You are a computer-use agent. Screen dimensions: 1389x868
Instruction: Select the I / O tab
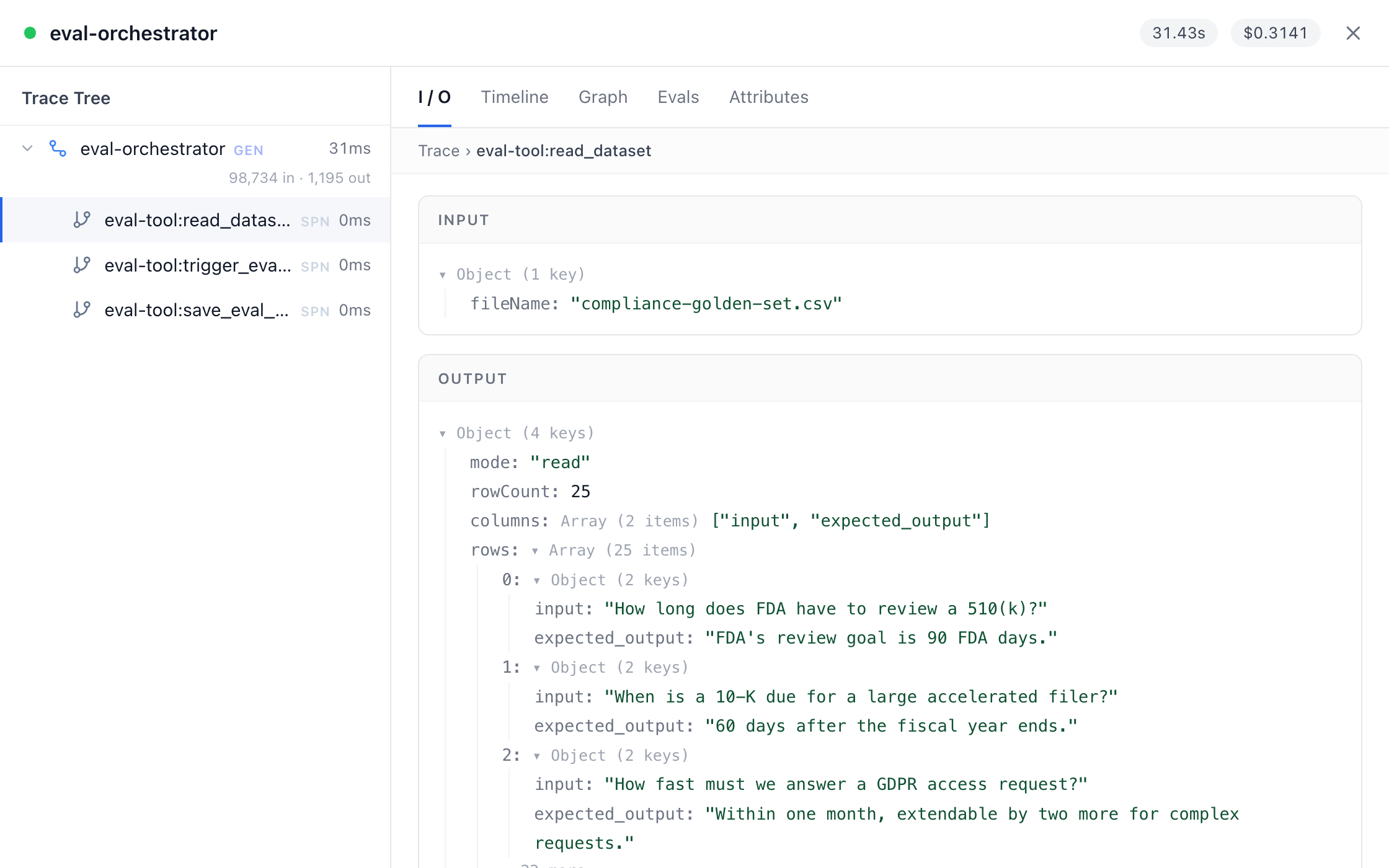click(435, 97)
